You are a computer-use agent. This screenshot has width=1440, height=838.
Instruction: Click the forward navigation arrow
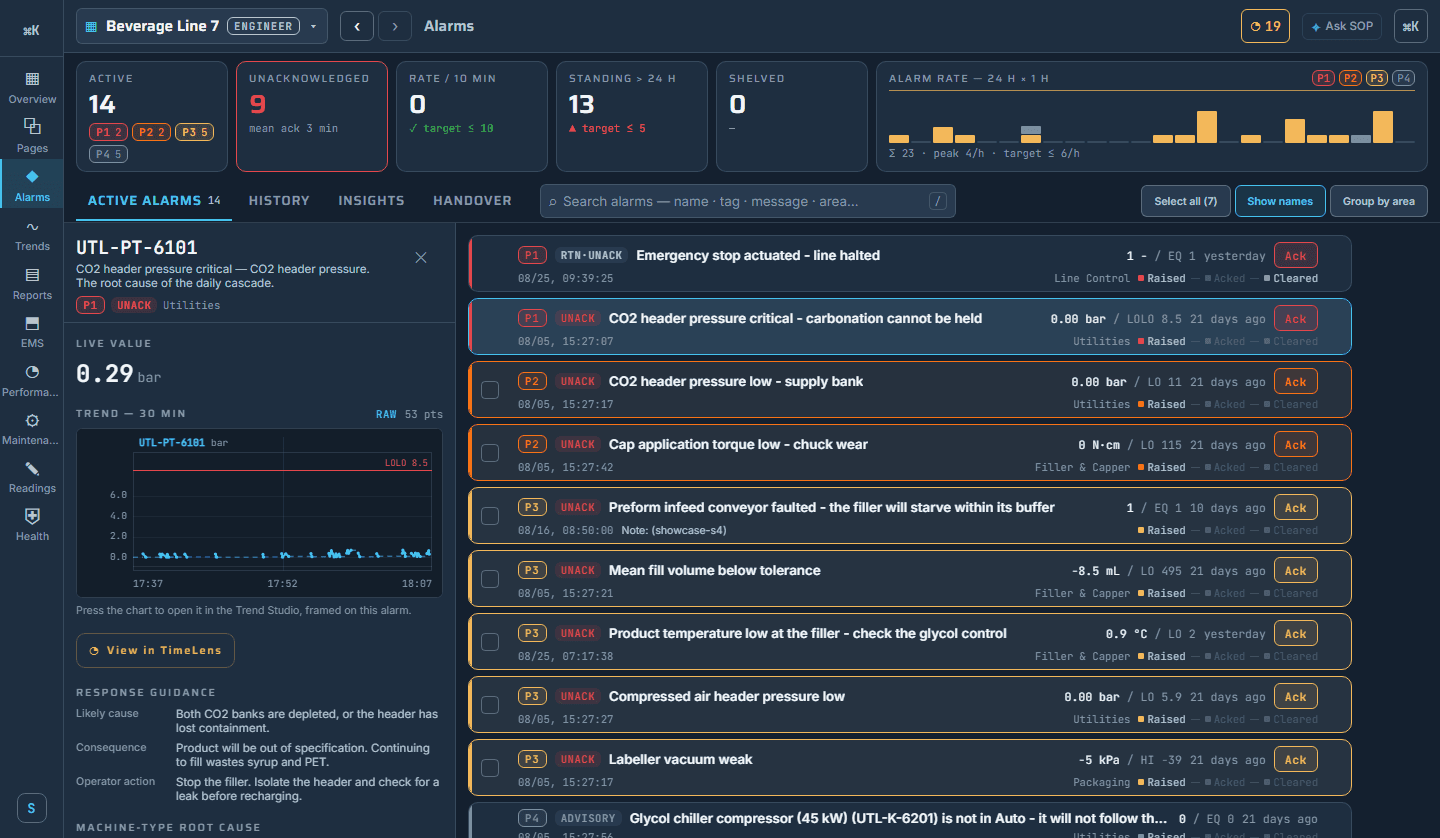(395, 26)
